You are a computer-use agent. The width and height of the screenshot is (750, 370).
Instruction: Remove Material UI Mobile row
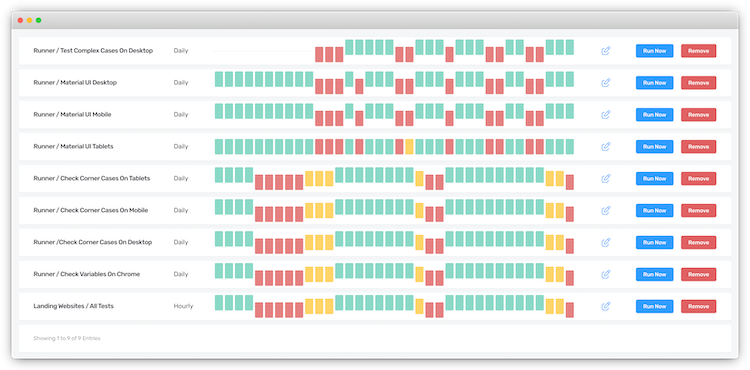click(x=698, y=115)
